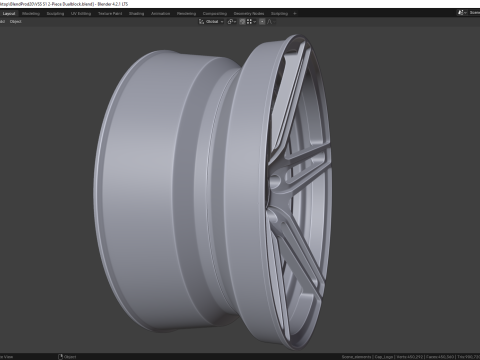
Task: Go to the UV Editing workspace
Action: tap(81, 14)
